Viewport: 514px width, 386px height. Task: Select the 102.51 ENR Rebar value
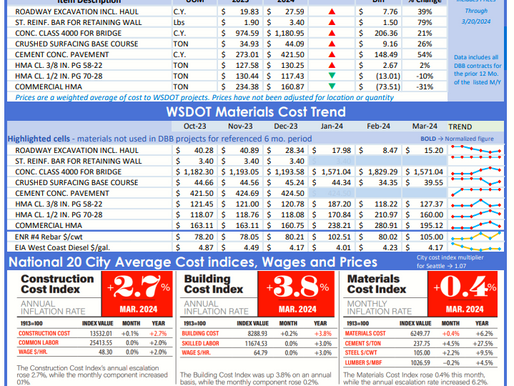(339, 237)
